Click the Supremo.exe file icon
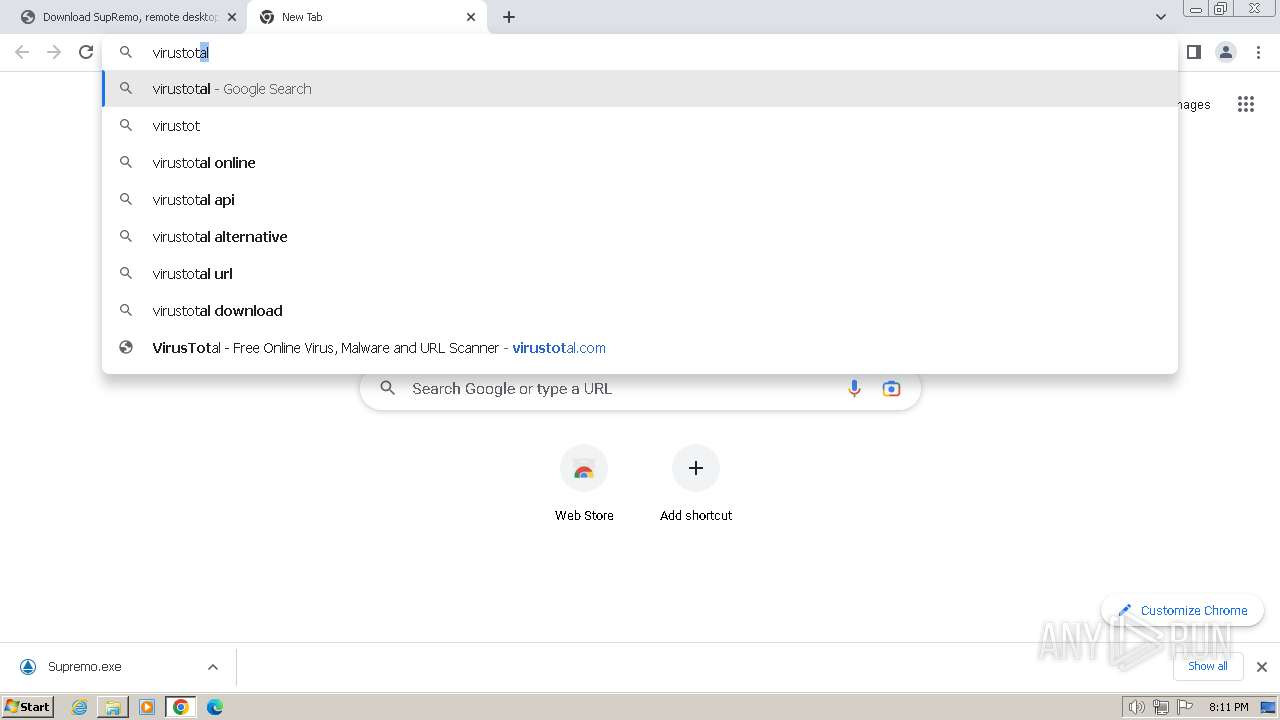The height and width of the screenshot is (720, 1280). (x=28, y=667)
